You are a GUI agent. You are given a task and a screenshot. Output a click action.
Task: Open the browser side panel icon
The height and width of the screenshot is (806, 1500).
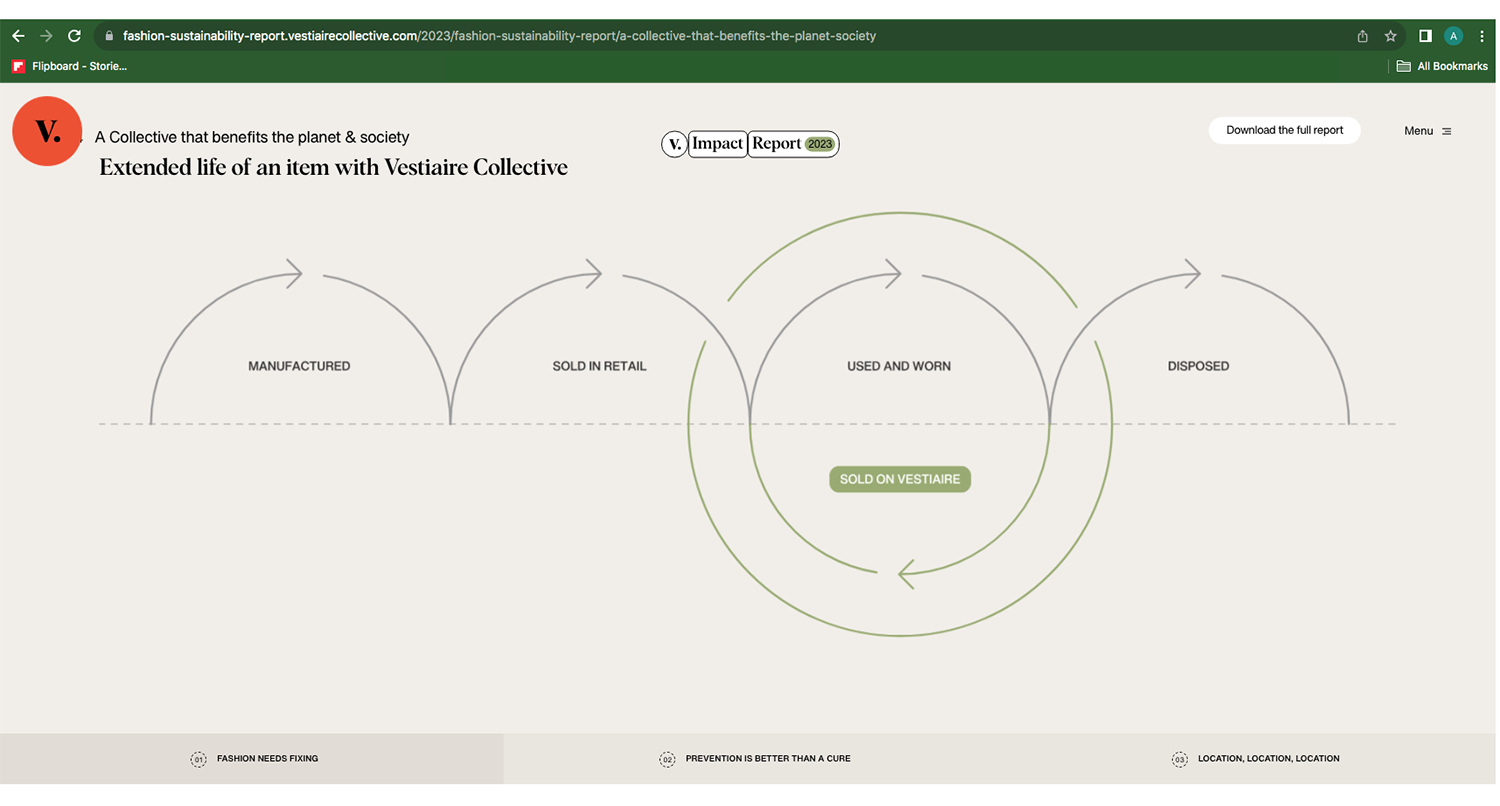click(1425, 36)
